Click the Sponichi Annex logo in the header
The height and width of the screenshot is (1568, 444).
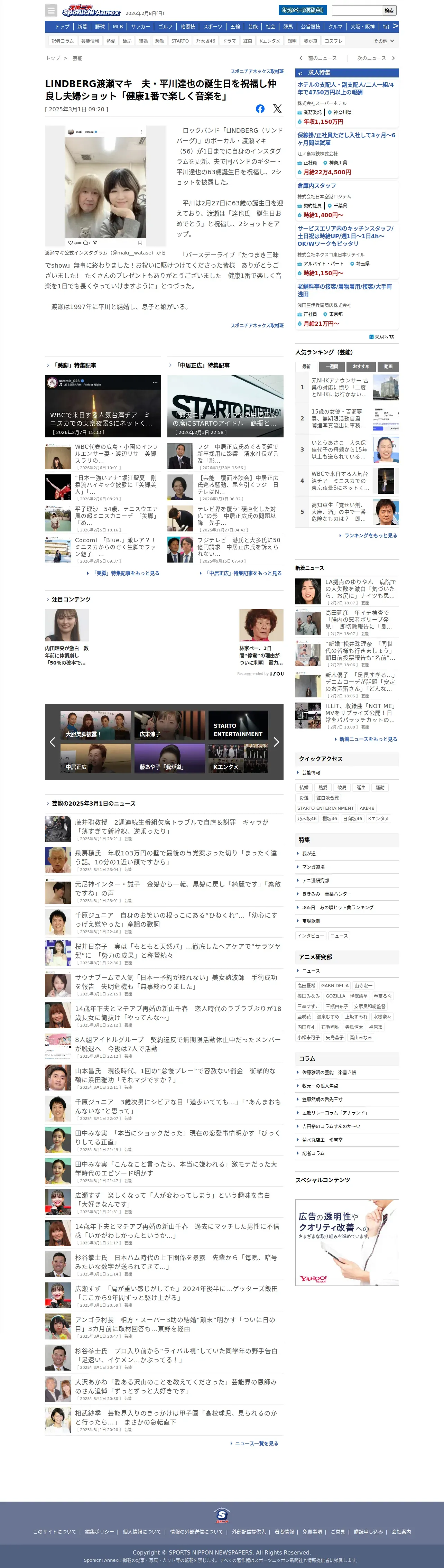coord(91,10)
